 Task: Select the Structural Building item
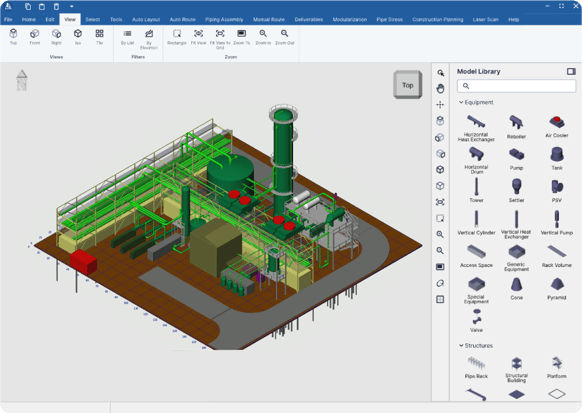tap(516, 370)
